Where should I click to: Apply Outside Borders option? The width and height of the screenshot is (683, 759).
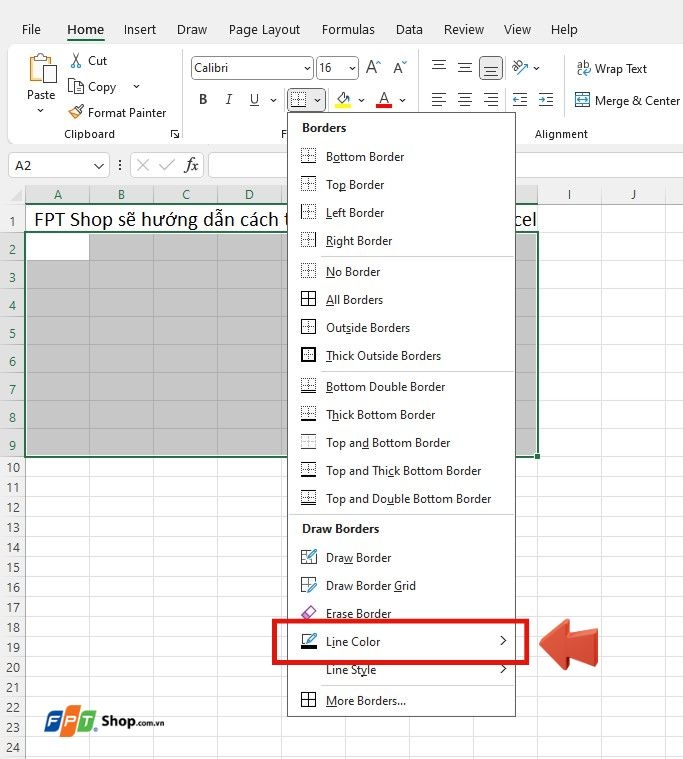401,328
